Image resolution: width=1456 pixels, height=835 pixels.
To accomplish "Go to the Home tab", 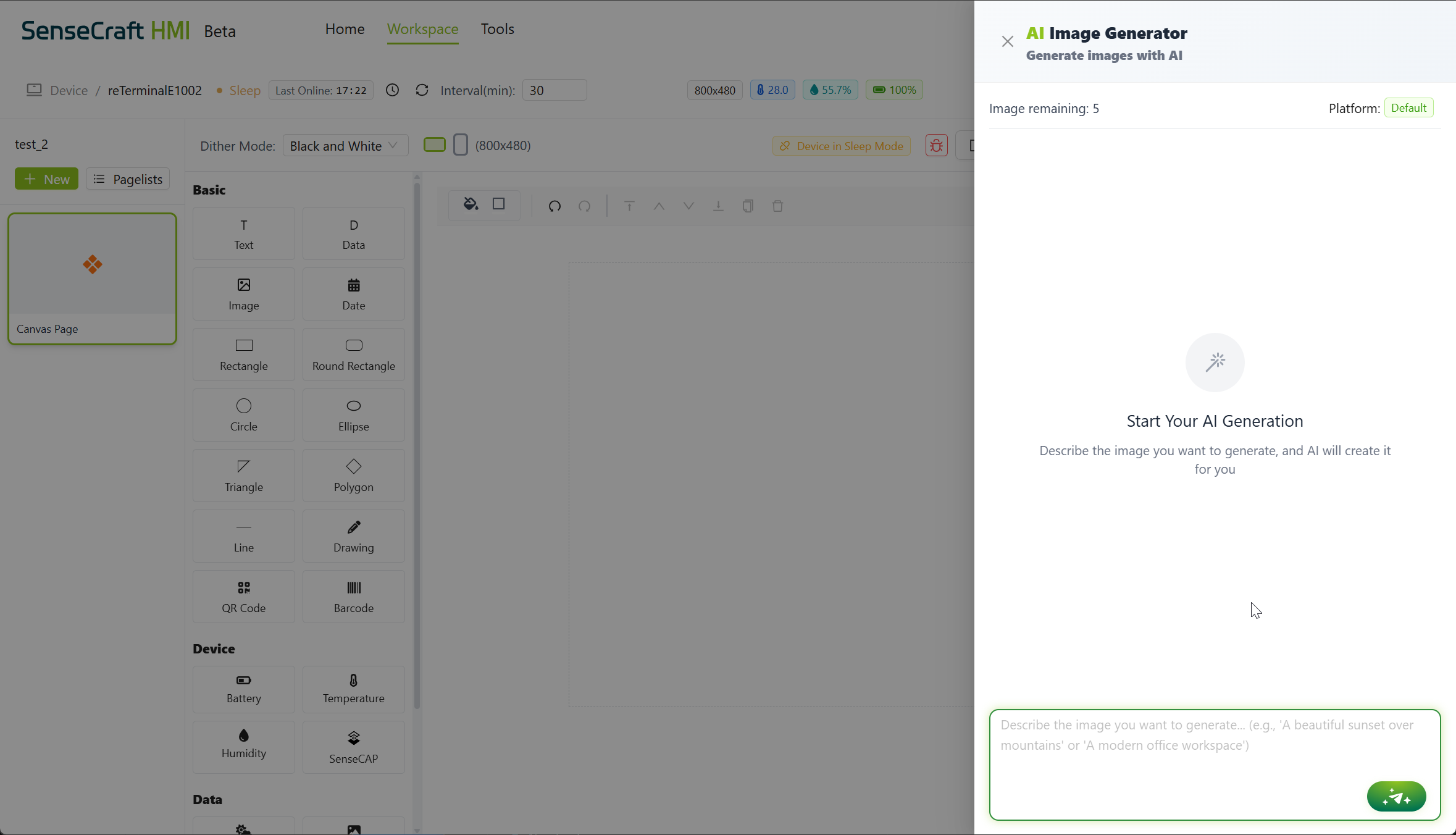I will pyautogui.click(x=345, y=29).
